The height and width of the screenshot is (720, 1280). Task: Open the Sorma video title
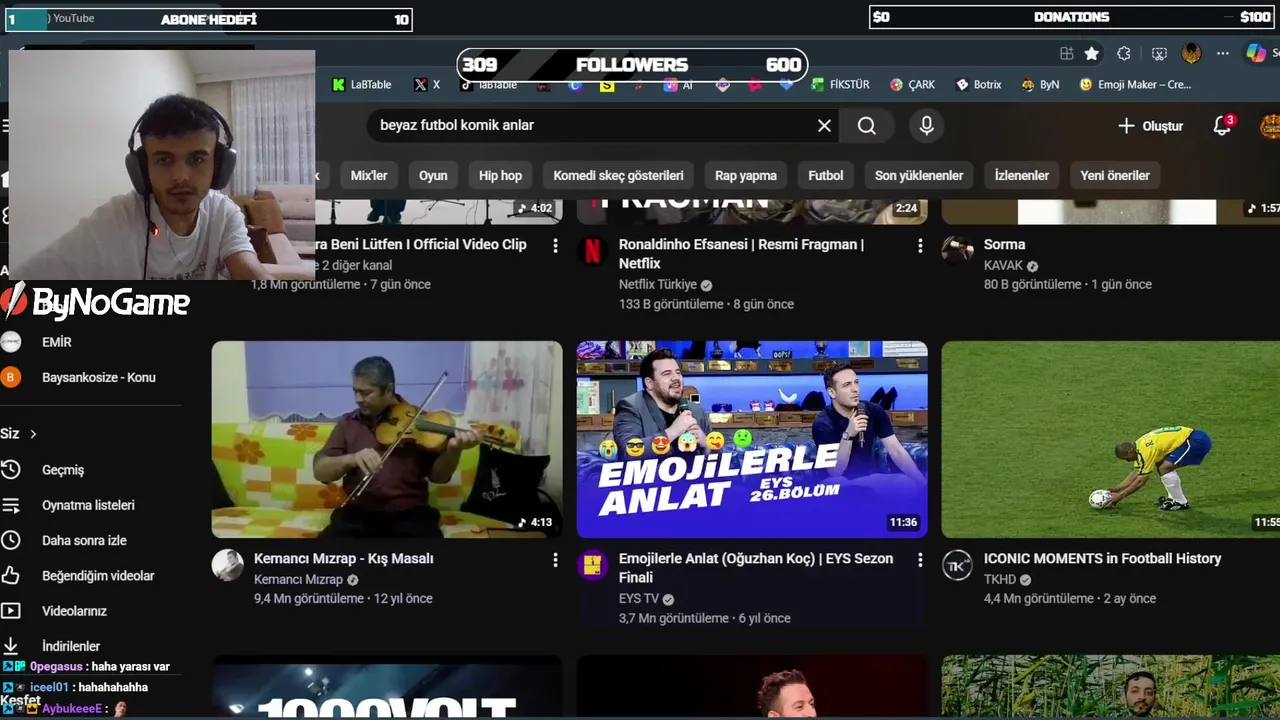tap(1004, 245)
